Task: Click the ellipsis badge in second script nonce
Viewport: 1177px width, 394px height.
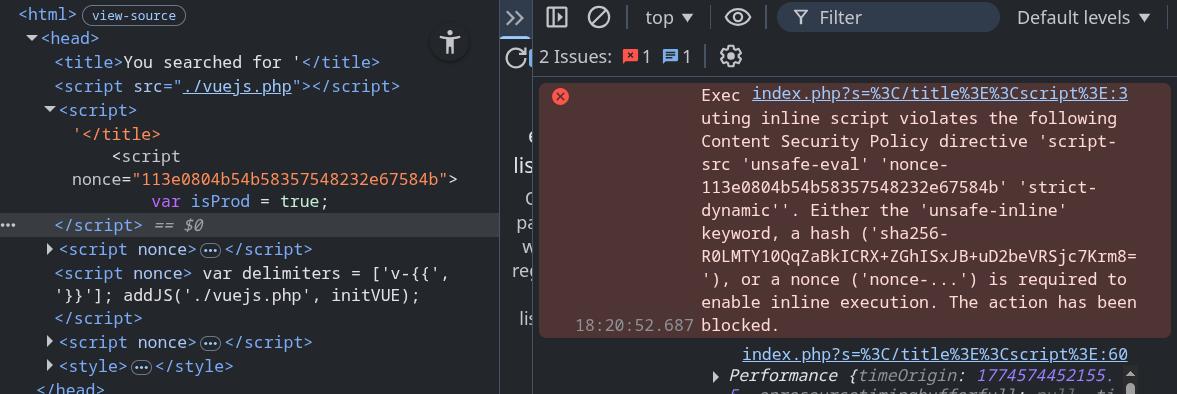Action: [210, 343]
